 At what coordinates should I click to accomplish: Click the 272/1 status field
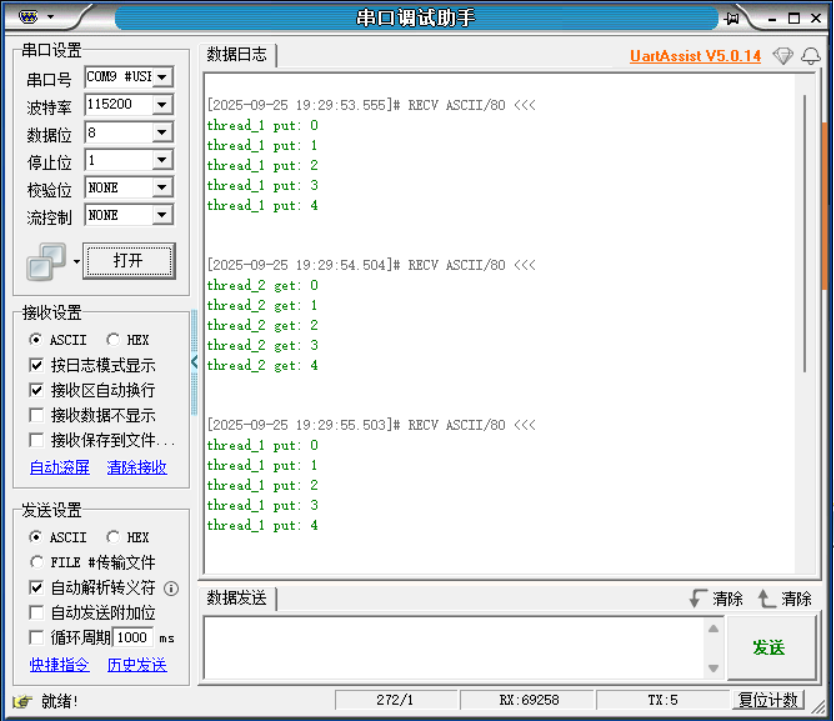(396, 700)
